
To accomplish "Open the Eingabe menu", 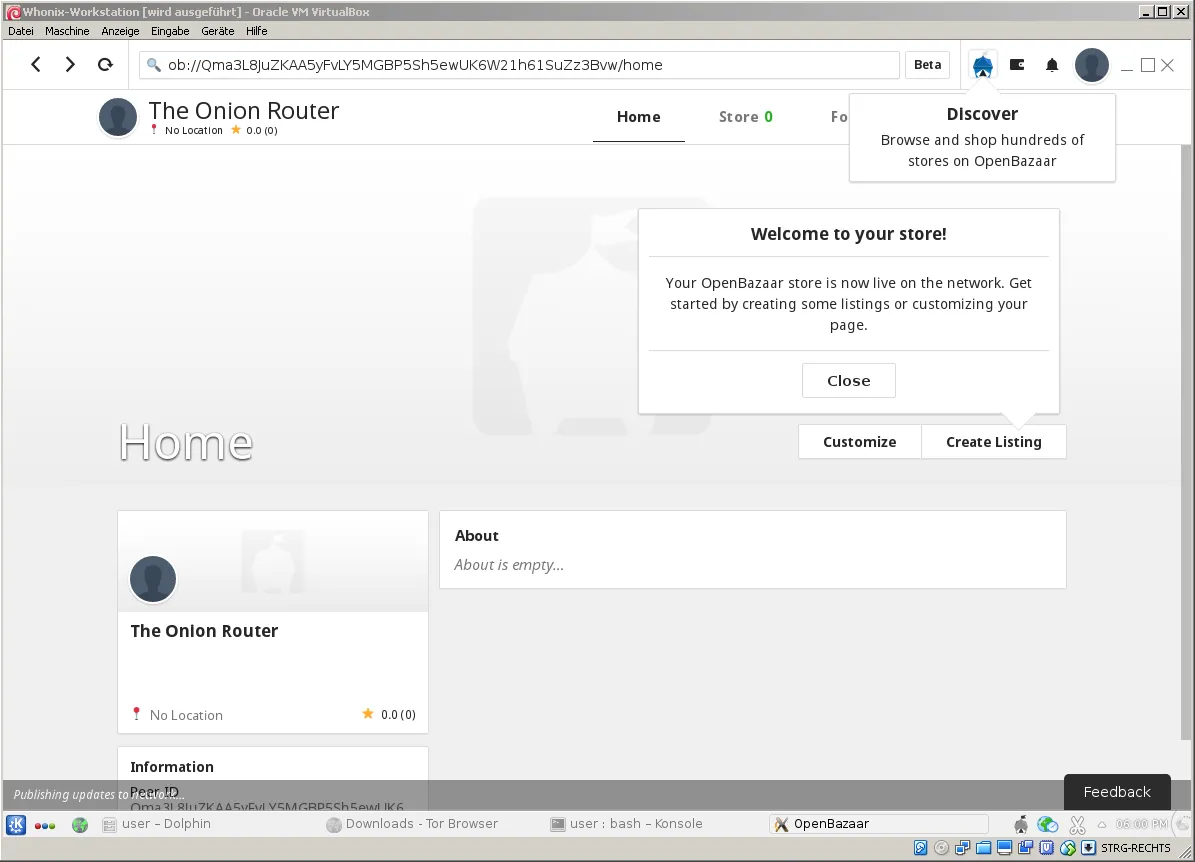I will point(170,31).
